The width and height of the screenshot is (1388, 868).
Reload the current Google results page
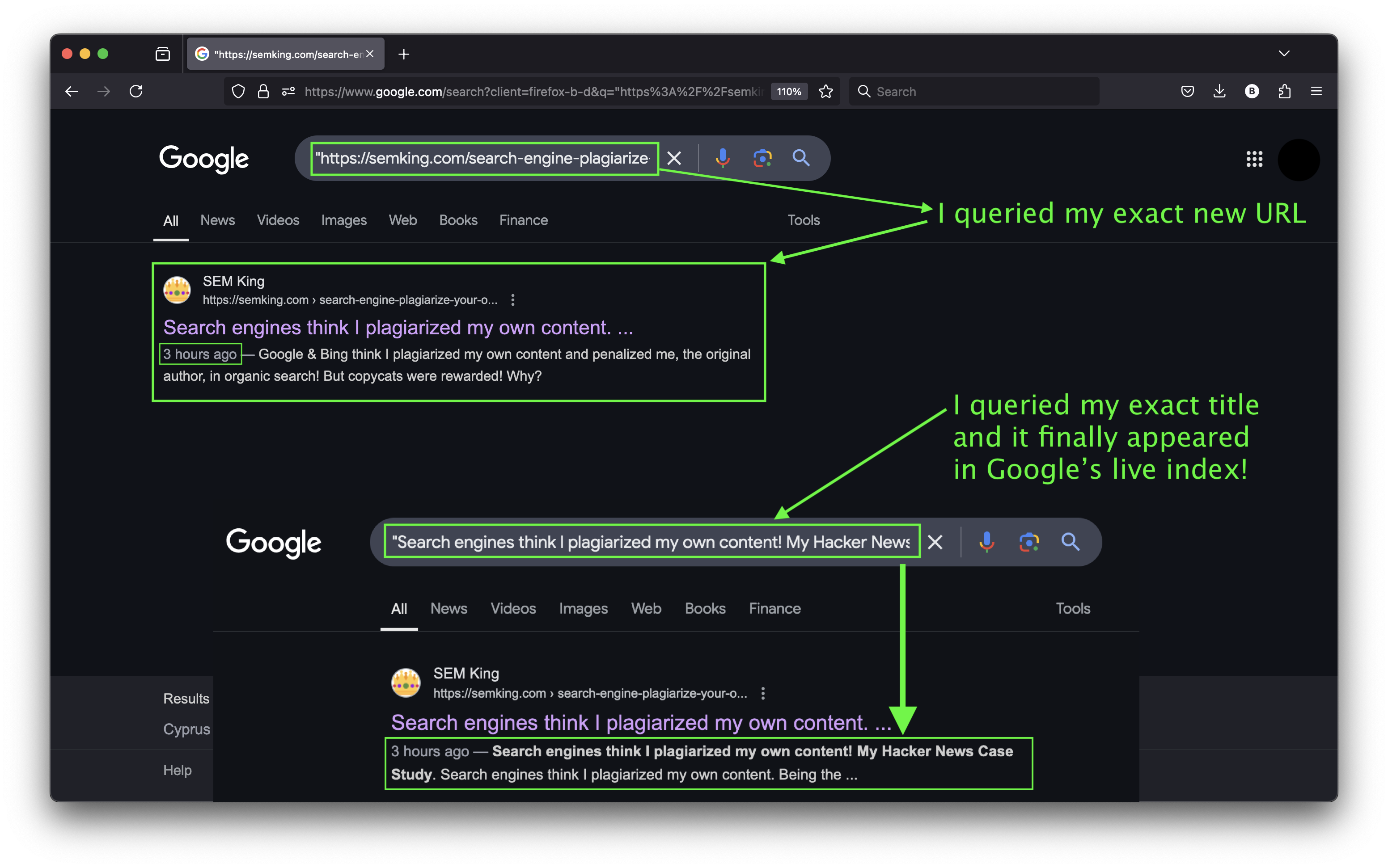tap(136, 91)
